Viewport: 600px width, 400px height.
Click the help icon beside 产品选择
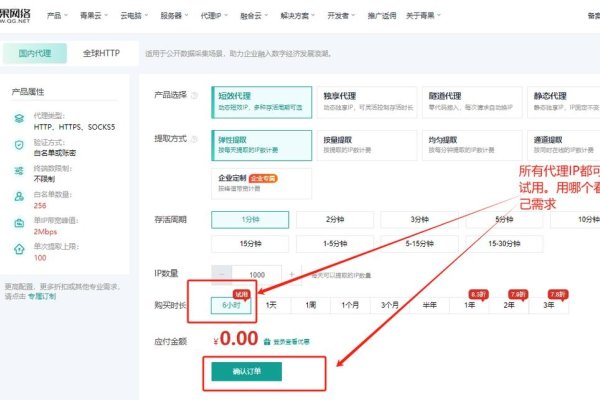click(x=194, y=95)
